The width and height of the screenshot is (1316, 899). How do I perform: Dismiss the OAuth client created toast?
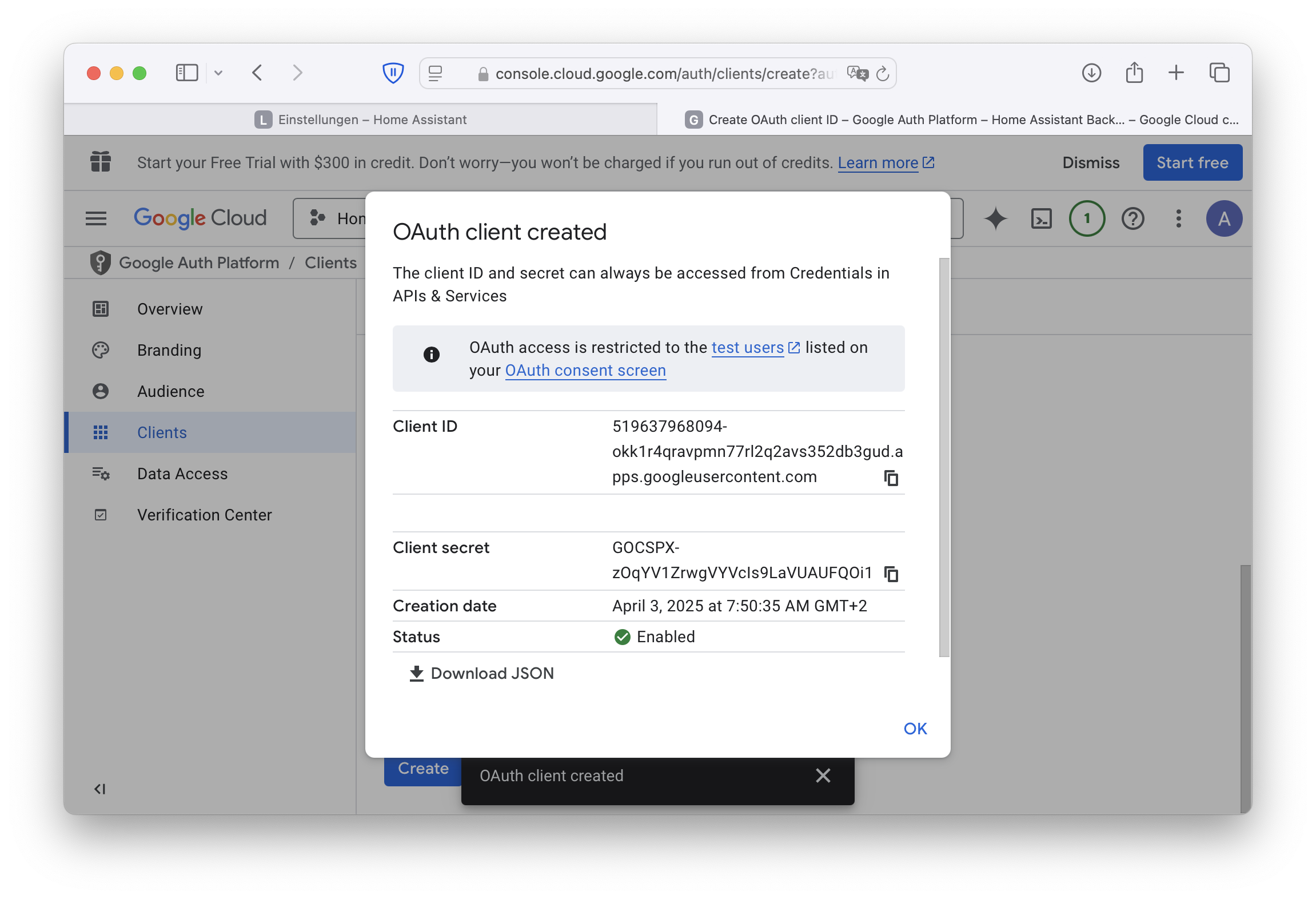point(823,775)
